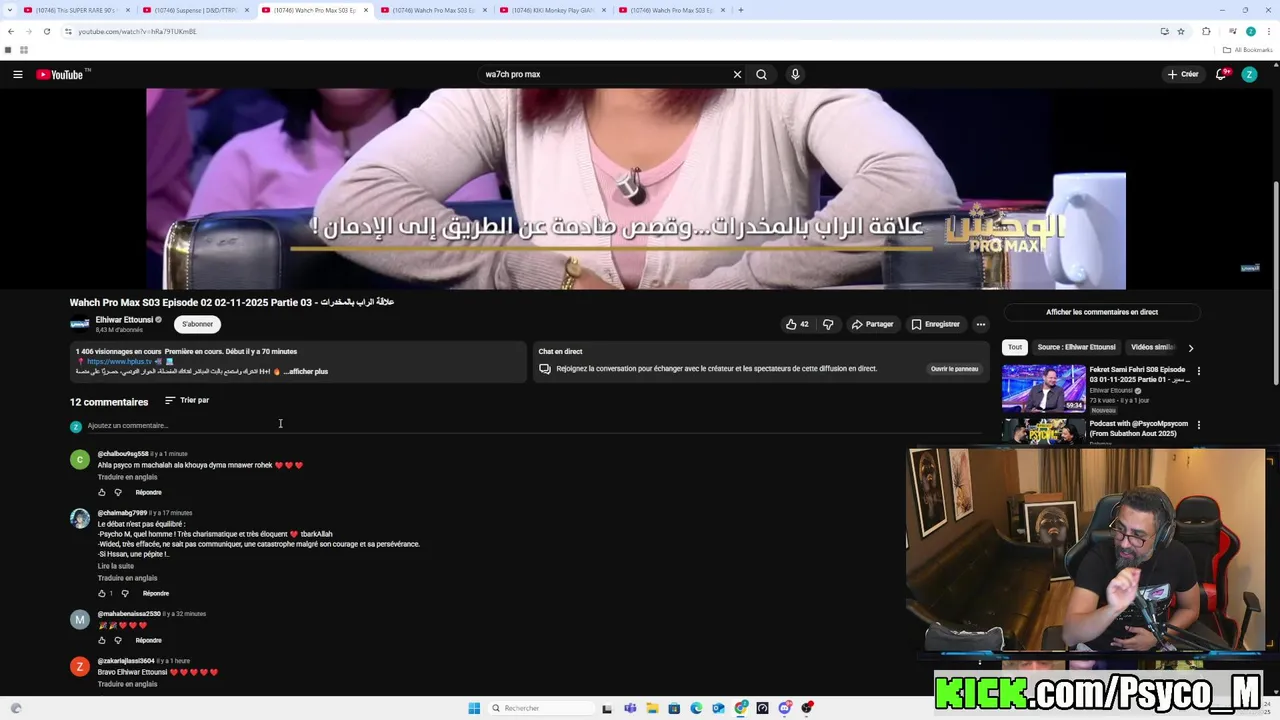The height and width of the screenshot is (720, 1280).
Task: Open the Créer menu
Action: [1182, 74]
